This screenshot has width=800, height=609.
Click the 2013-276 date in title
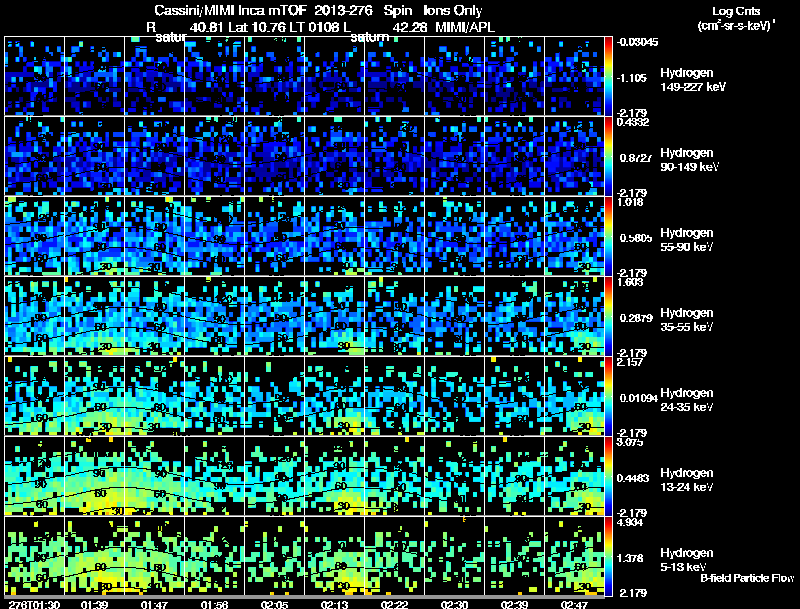(343, 10)
